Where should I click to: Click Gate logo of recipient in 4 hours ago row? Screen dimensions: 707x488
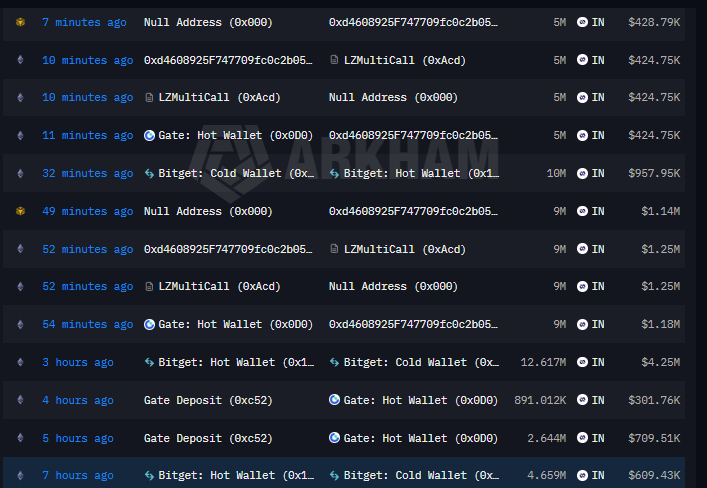[334, 400]
